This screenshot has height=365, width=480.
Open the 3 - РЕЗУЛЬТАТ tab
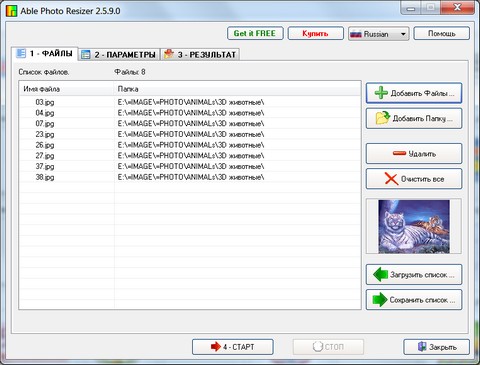pyautogui.click(x=200, y=55)
